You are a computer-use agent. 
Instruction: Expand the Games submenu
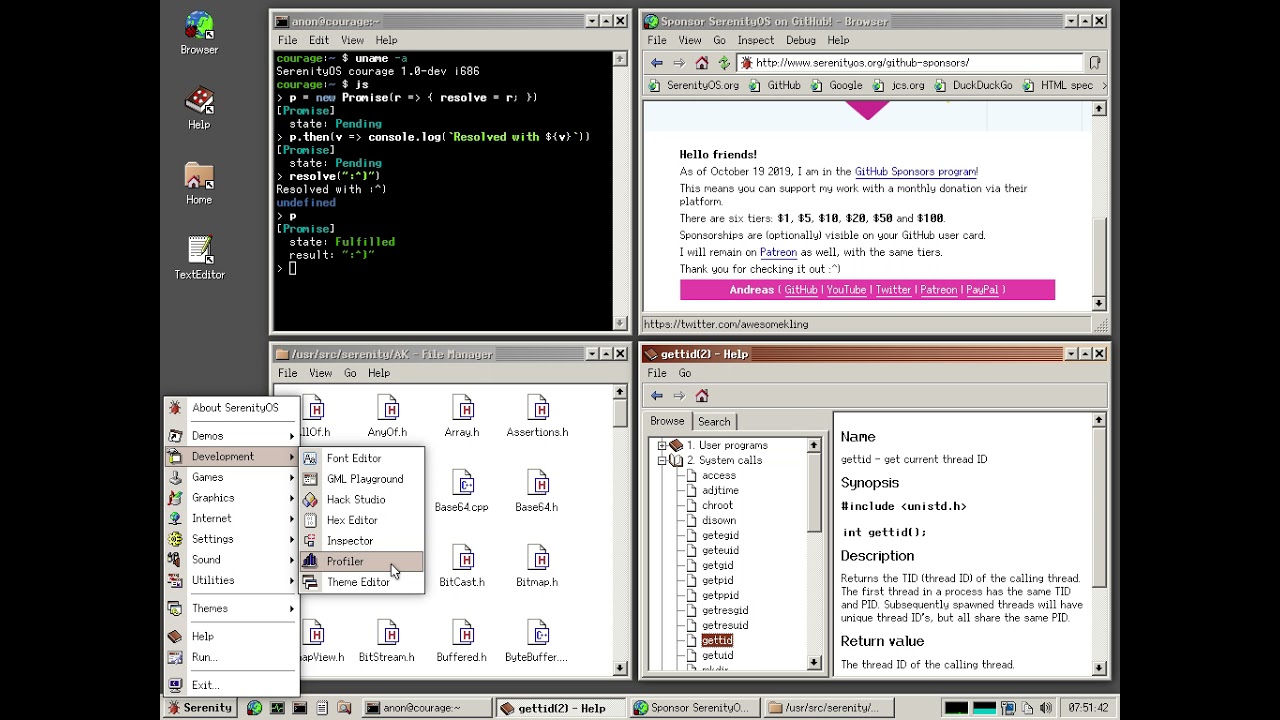(x=231, y=477)
